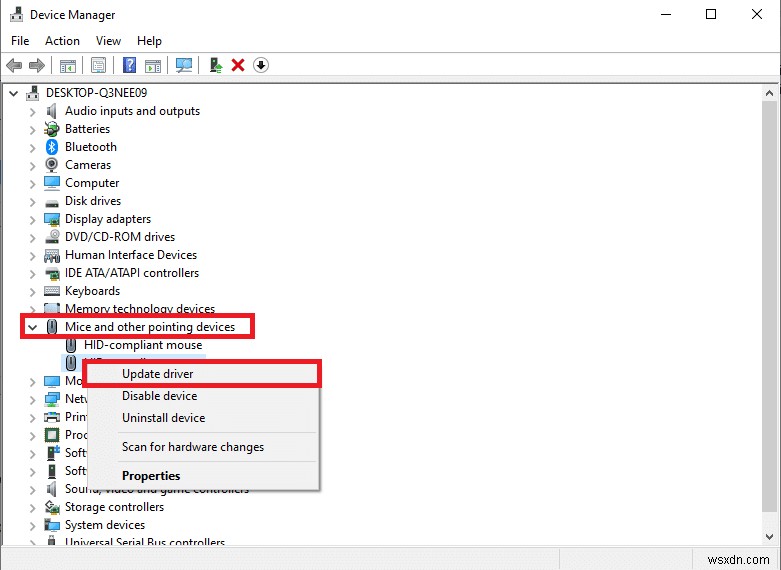The width and height of the screenshot is (781, 570).
Task: Click Device Manager title bar app icon
Action: coord(16,14)
